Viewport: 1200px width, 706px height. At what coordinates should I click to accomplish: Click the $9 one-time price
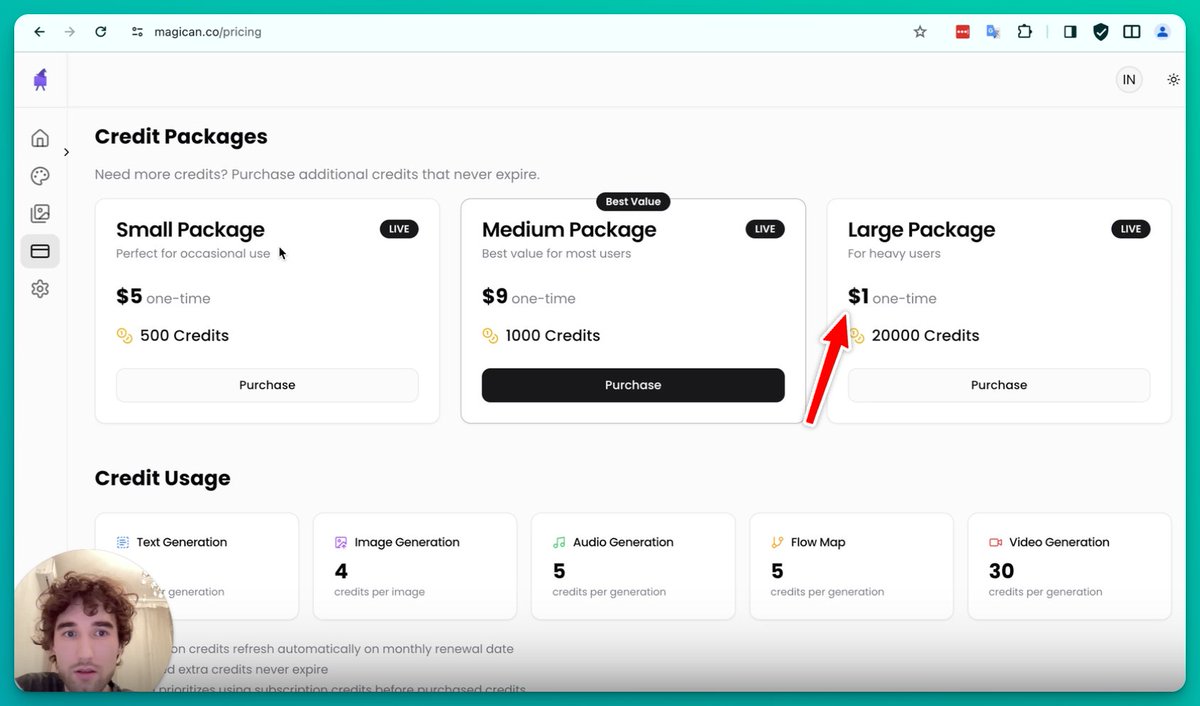point(529,297)
